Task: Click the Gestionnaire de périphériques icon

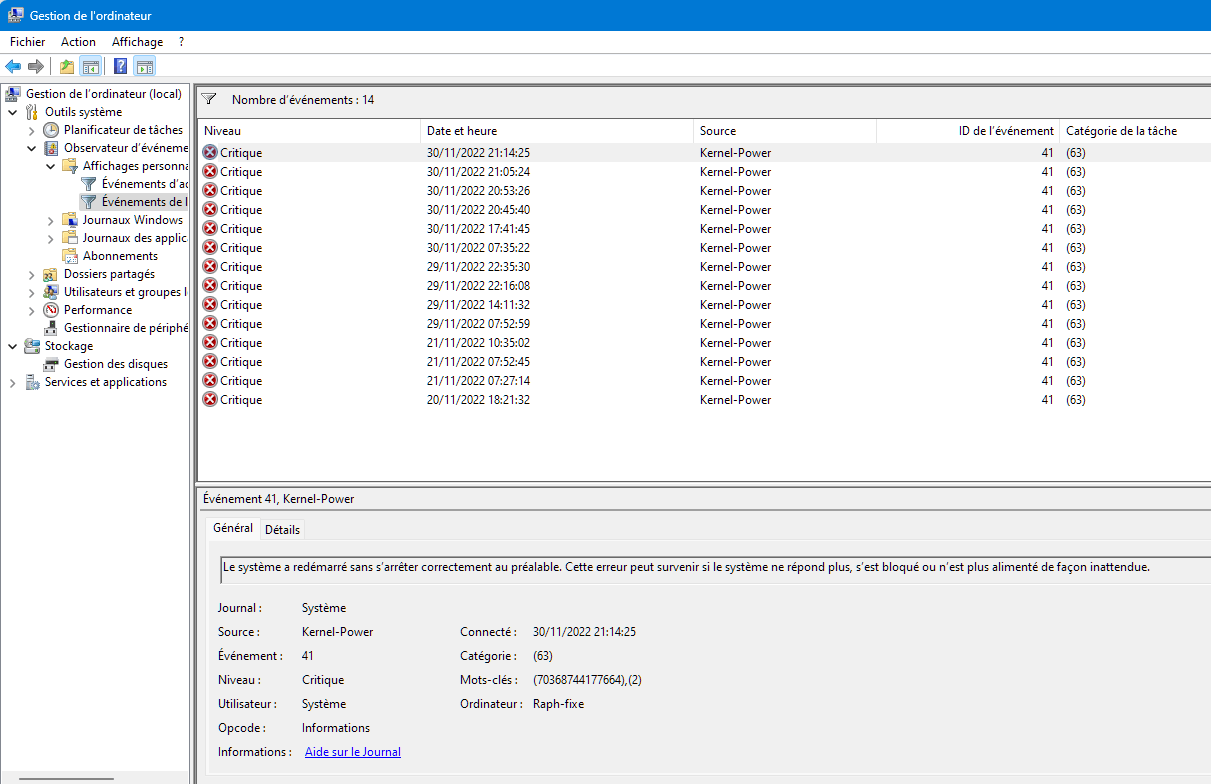Action: coord(51,328)
